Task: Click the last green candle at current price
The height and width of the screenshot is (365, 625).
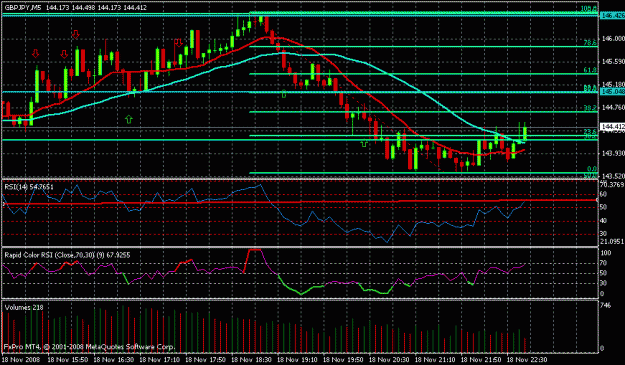Action: tap(525, 133)
